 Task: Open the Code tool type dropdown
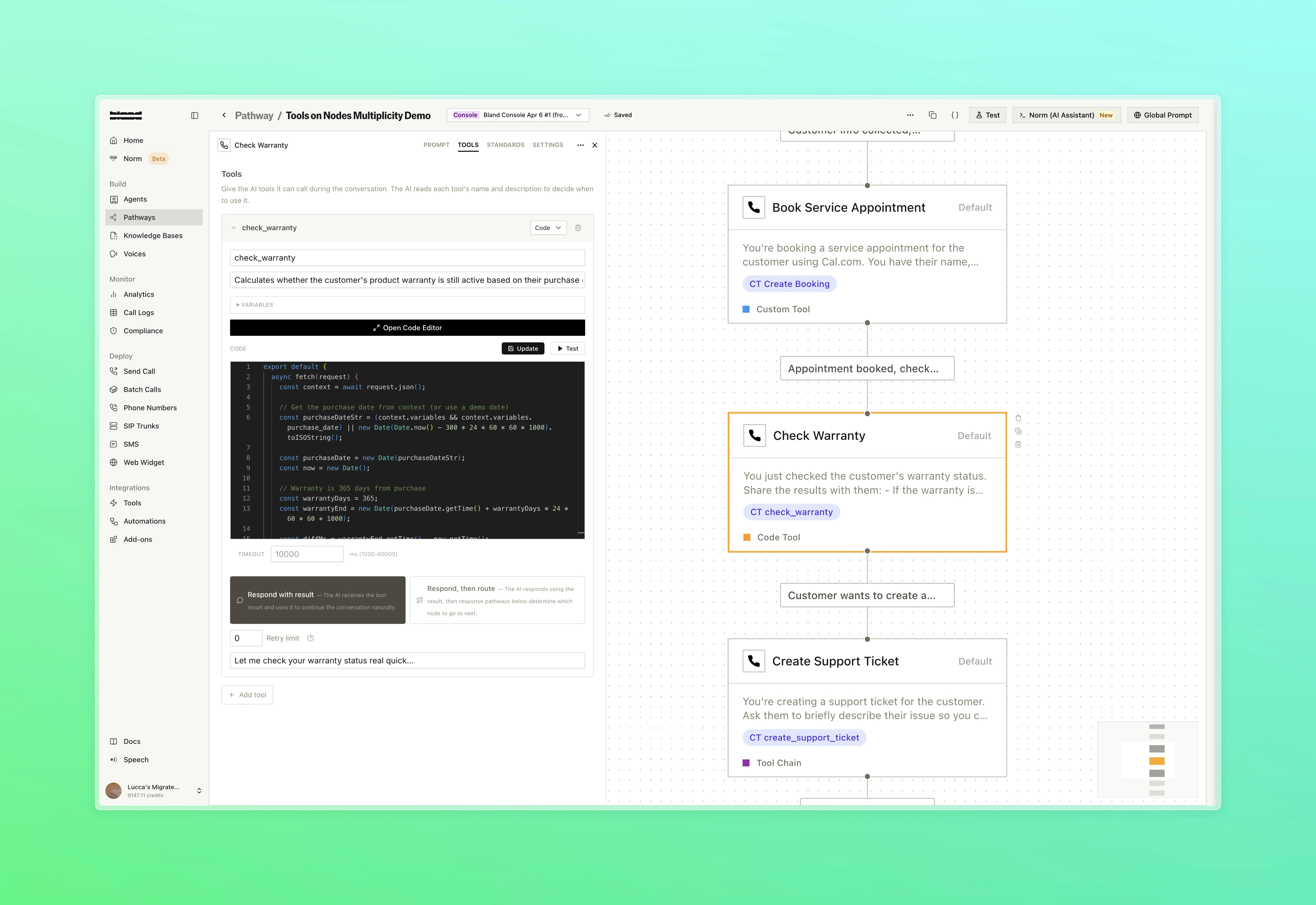[x=547, y=227]
